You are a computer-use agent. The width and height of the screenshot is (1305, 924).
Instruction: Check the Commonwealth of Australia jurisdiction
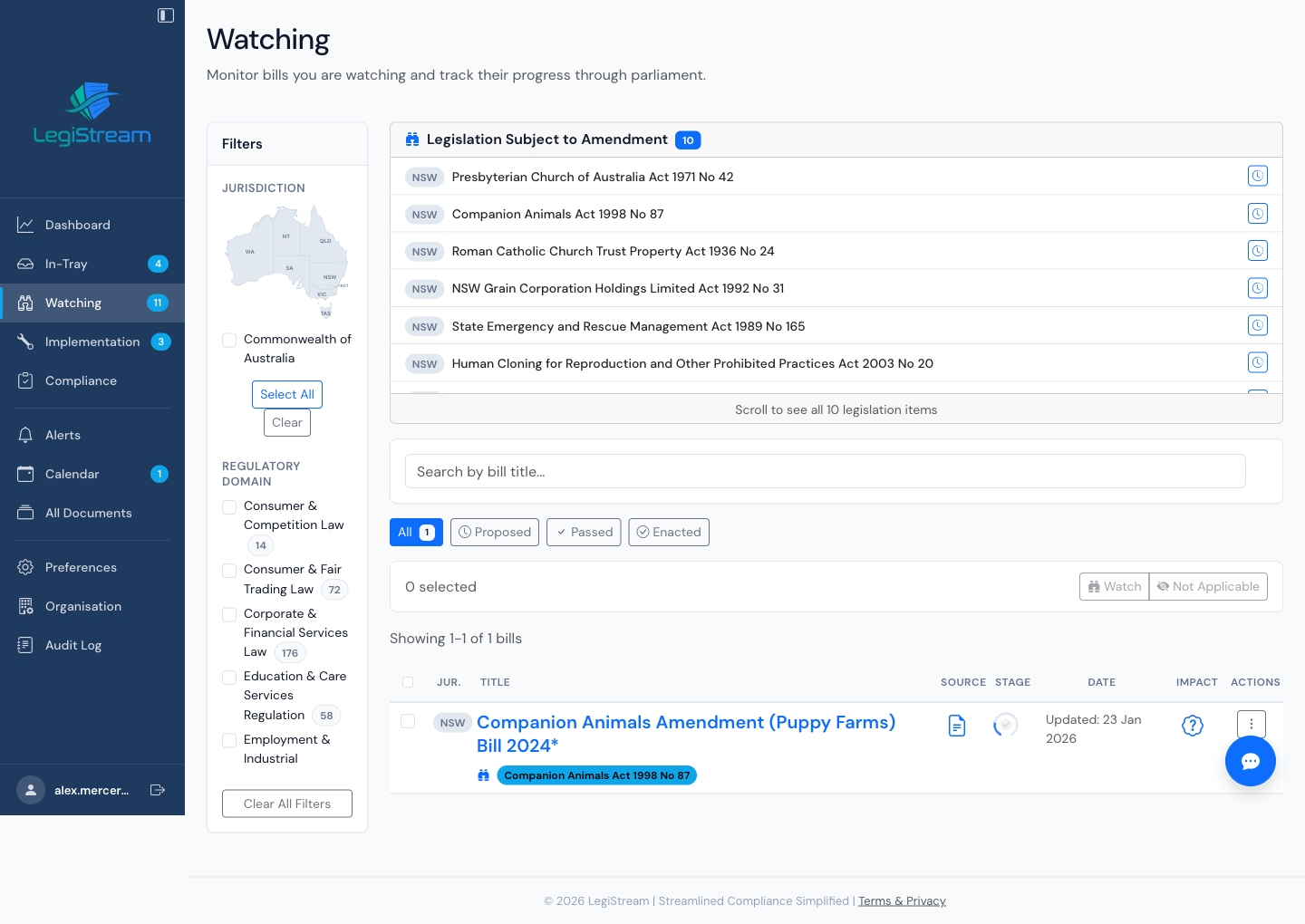coord(228,340)
